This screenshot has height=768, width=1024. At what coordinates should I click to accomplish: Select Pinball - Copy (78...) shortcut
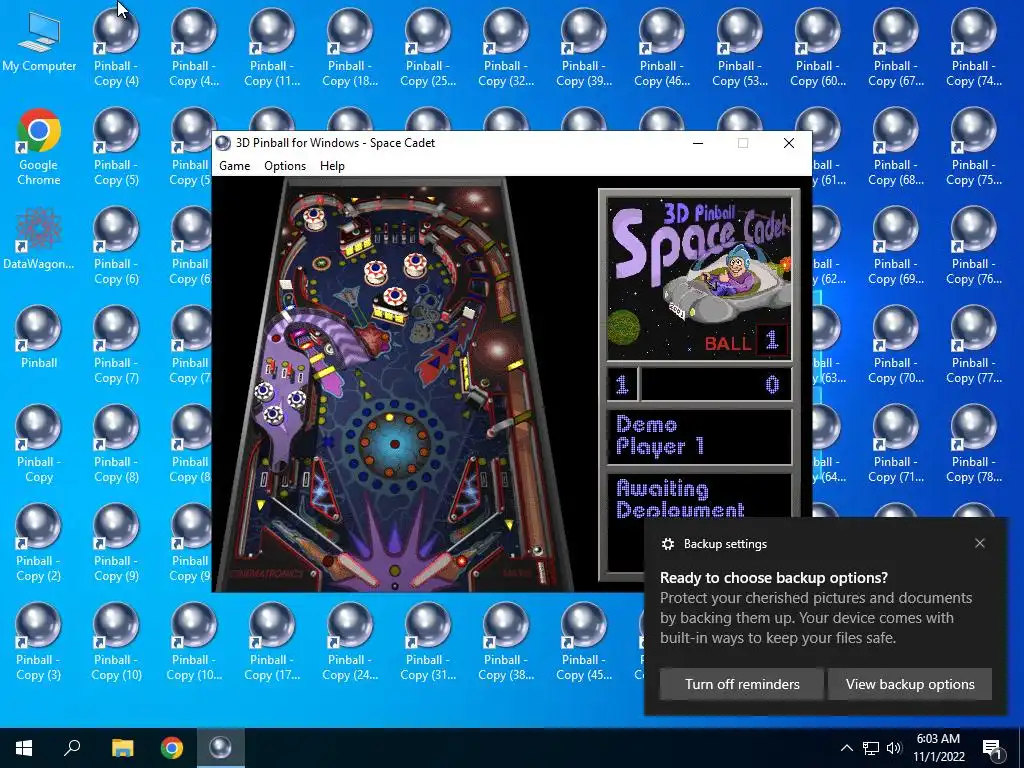click(x=974, y=444)
